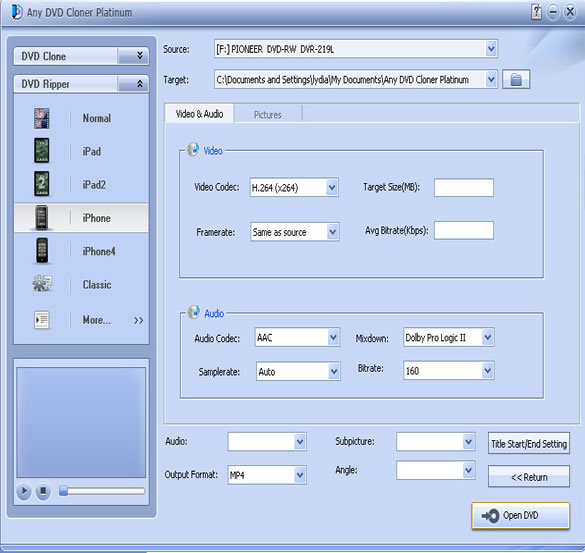The width and height of the screenshot is (585, 553).
Task: Click the Video section disc icon
Action: click(193, 150)
